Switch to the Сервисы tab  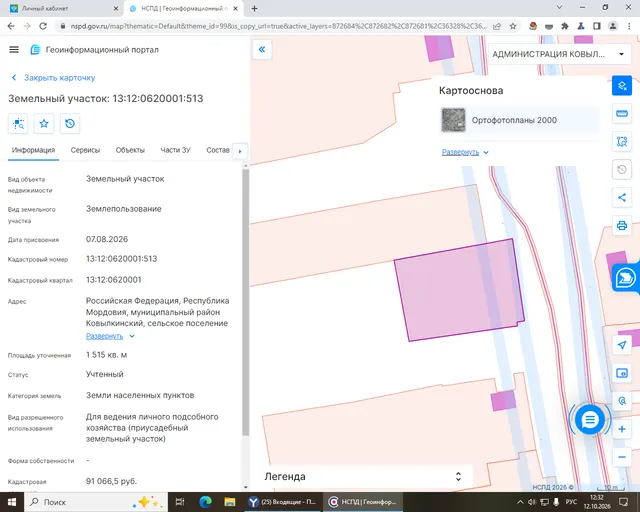coord(85,150)
